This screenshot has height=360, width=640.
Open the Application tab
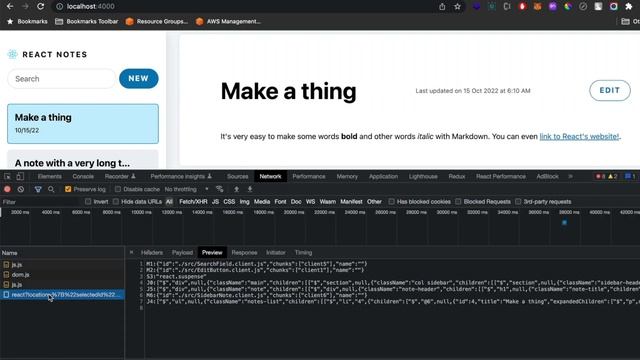383,176
